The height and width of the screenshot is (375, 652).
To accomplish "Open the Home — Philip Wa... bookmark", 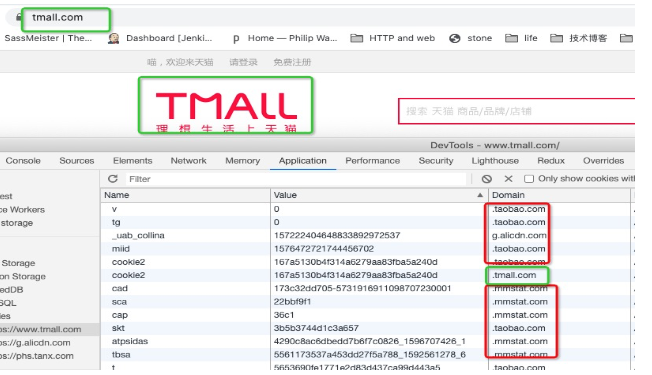I will (292, 38).
